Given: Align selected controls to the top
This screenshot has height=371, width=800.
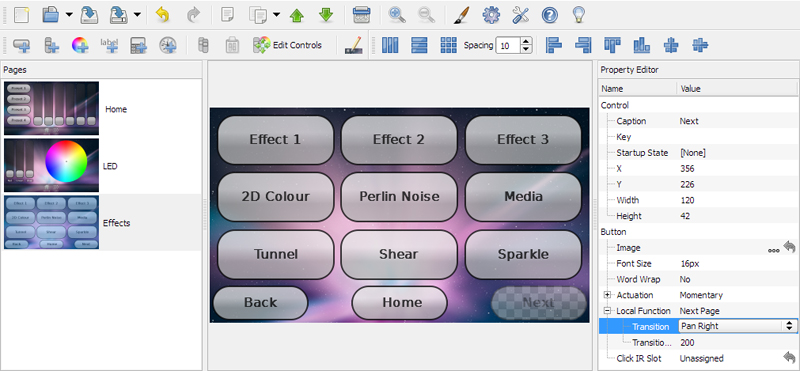Looking at the screenshot, I should 612,45.
